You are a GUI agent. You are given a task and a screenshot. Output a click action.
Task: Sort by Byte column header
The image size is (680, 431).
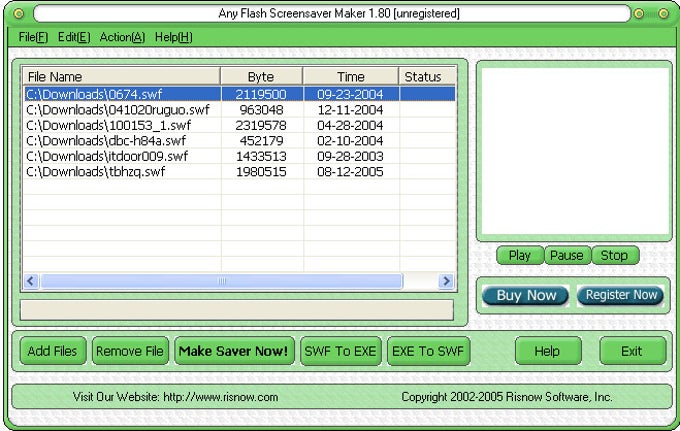coord(262,77)
